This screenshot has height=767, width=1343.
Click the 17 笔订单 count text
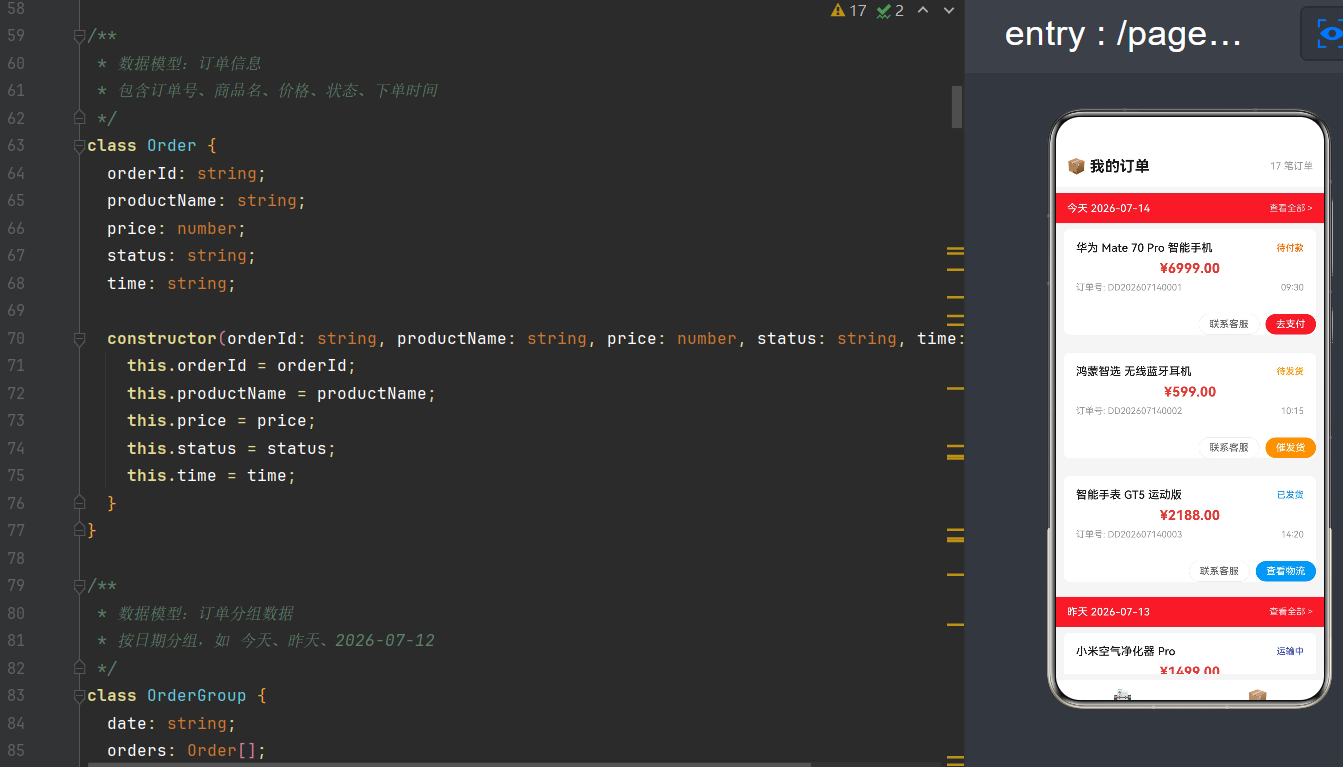[1291, 166]
